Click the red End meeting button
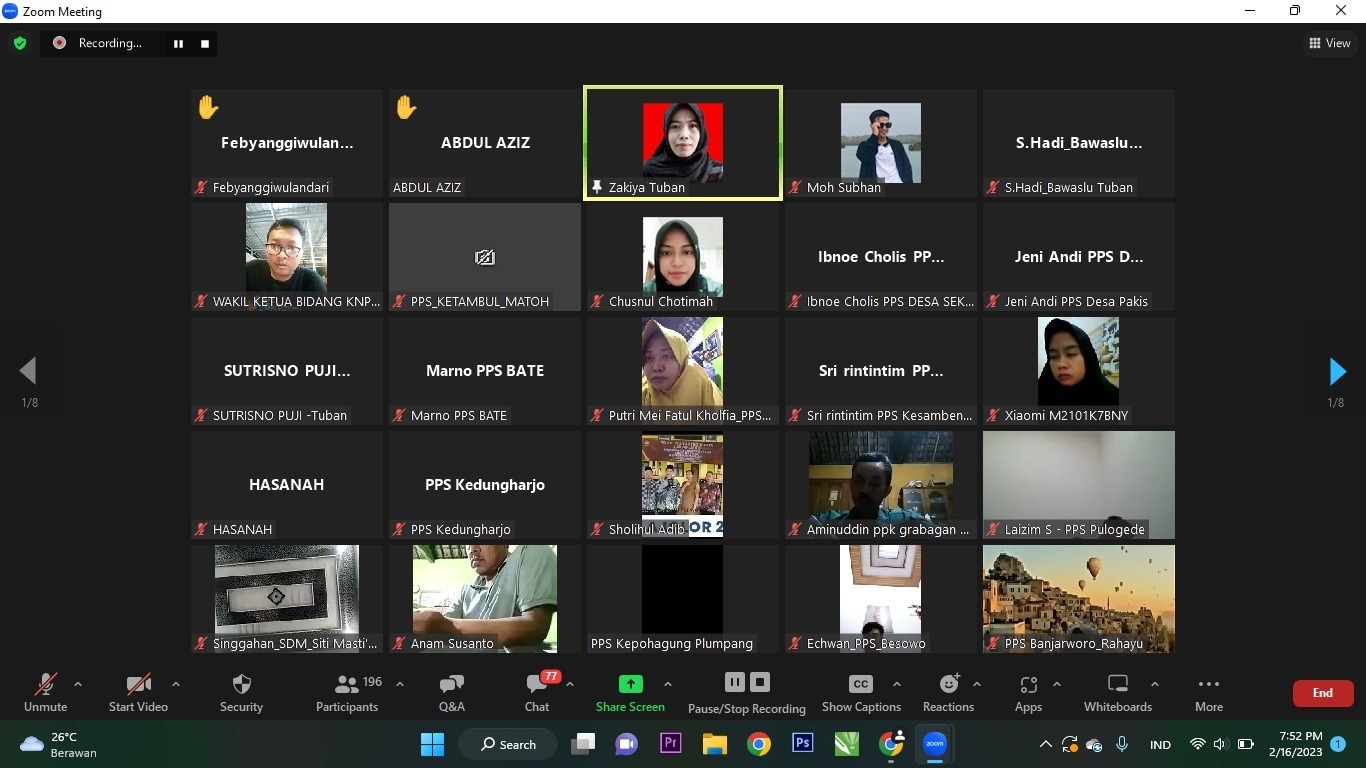The image size is (1366, 768). 1322,692
